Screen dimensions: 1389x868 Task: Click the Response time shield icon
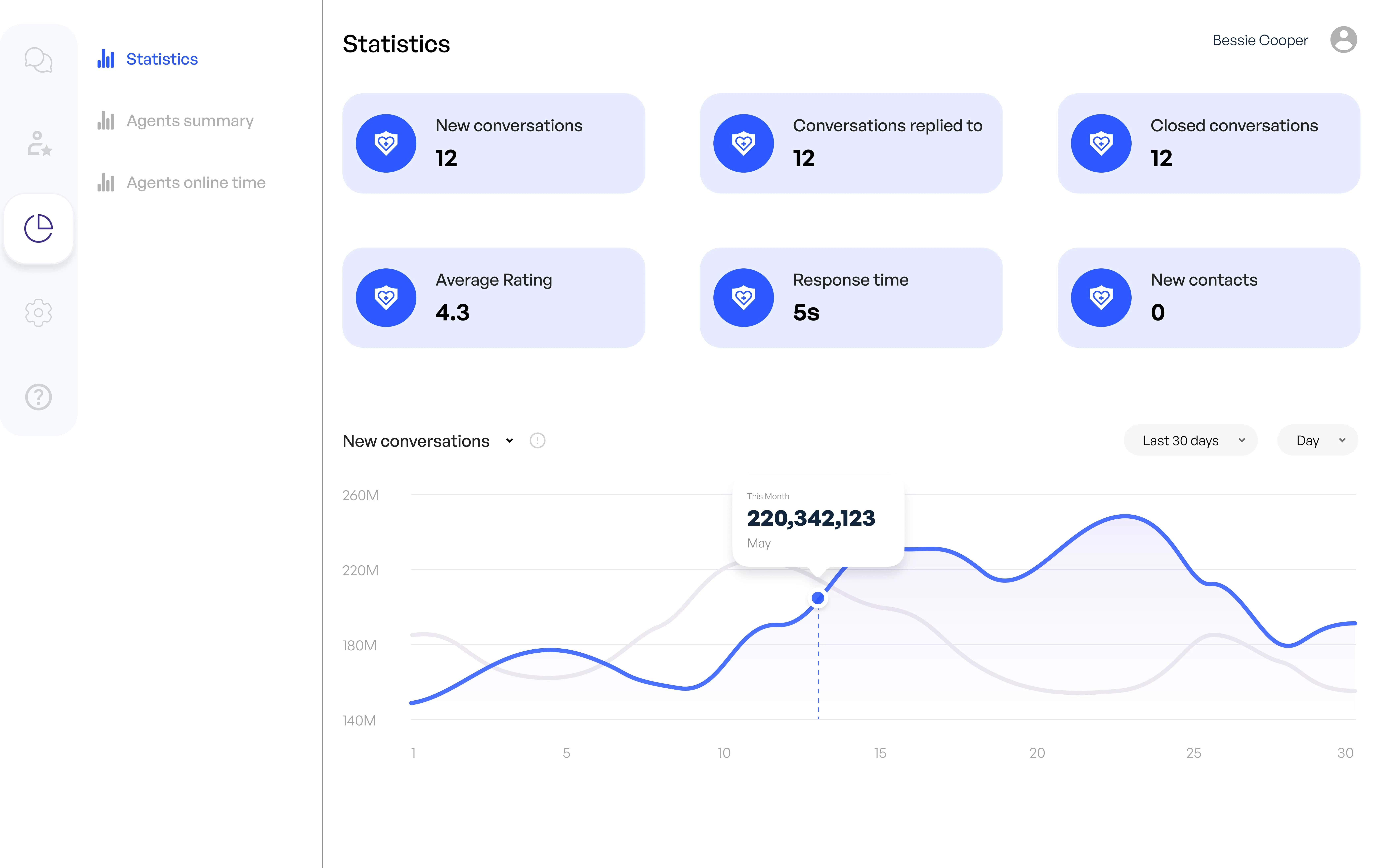[x=743, y=297]
